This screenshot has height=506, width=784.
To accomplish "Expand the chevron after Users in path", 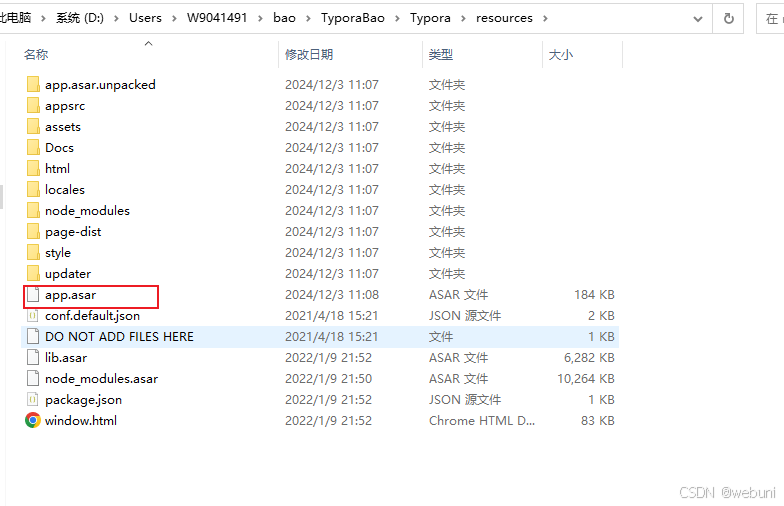I will coord(174,18).
